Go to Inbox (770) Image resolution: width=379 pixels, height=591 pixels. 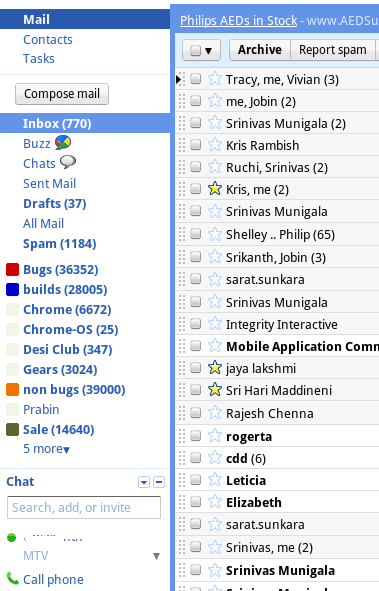[x=57, y=124]
